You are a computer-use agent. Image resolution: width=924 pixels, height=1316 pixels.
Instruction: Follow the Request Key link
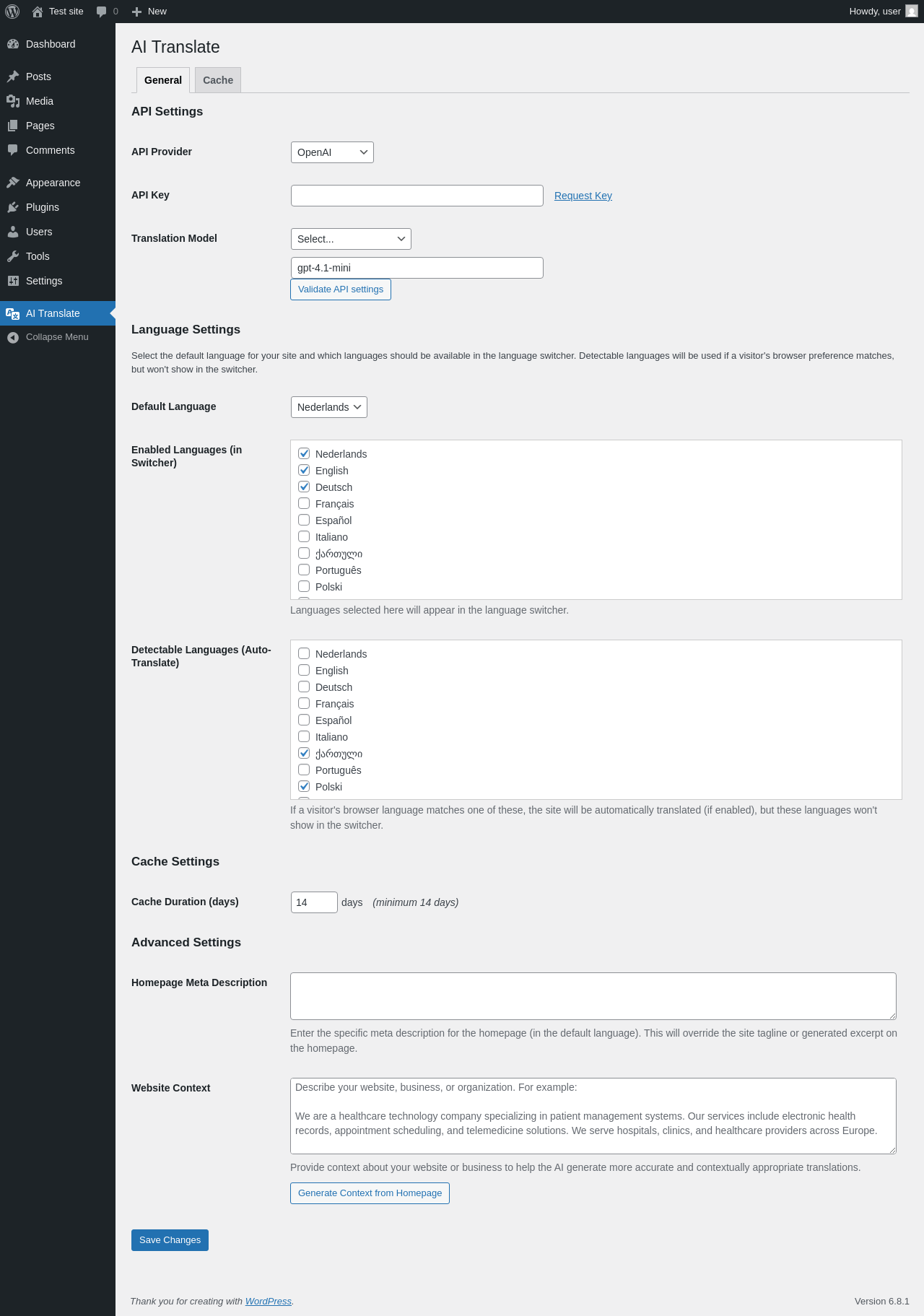(x=583, y=196)
